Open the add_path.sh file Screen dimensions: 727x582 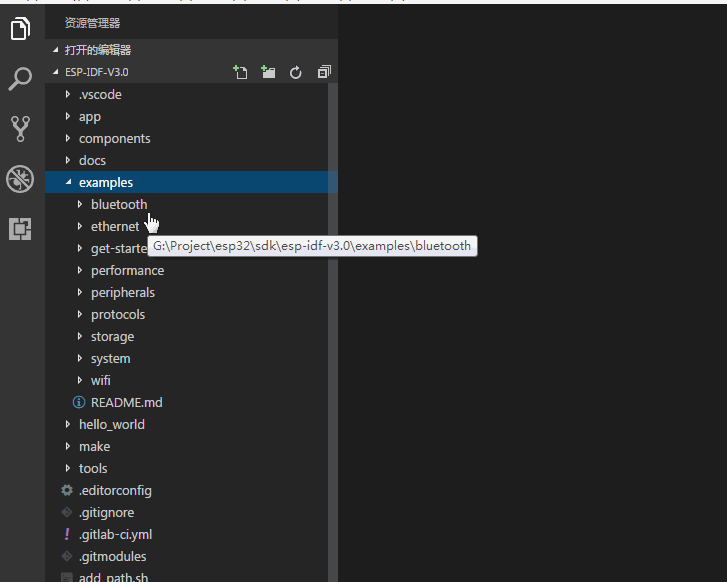(x=113, y=577)
